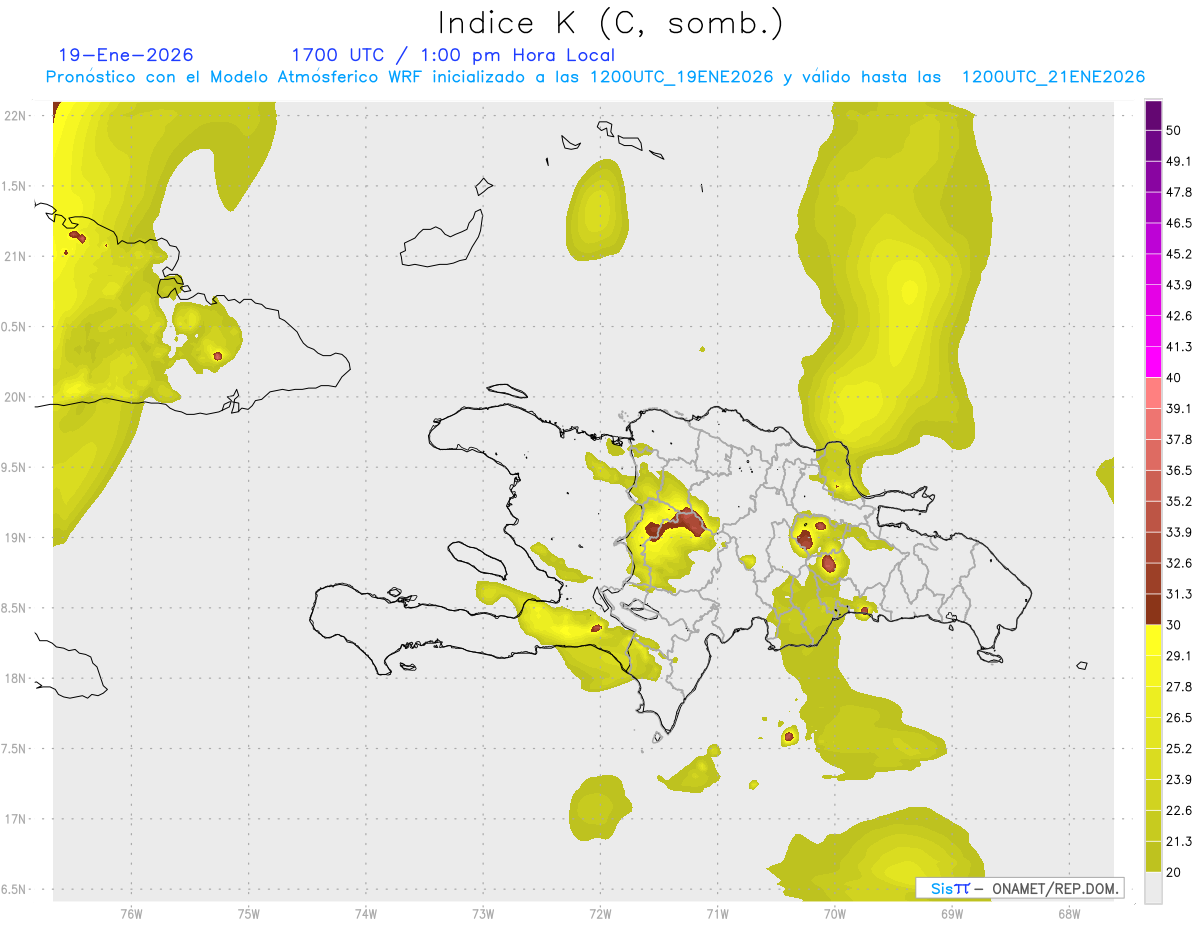Click the '69W' longitude label

click(x=952, y=913)
